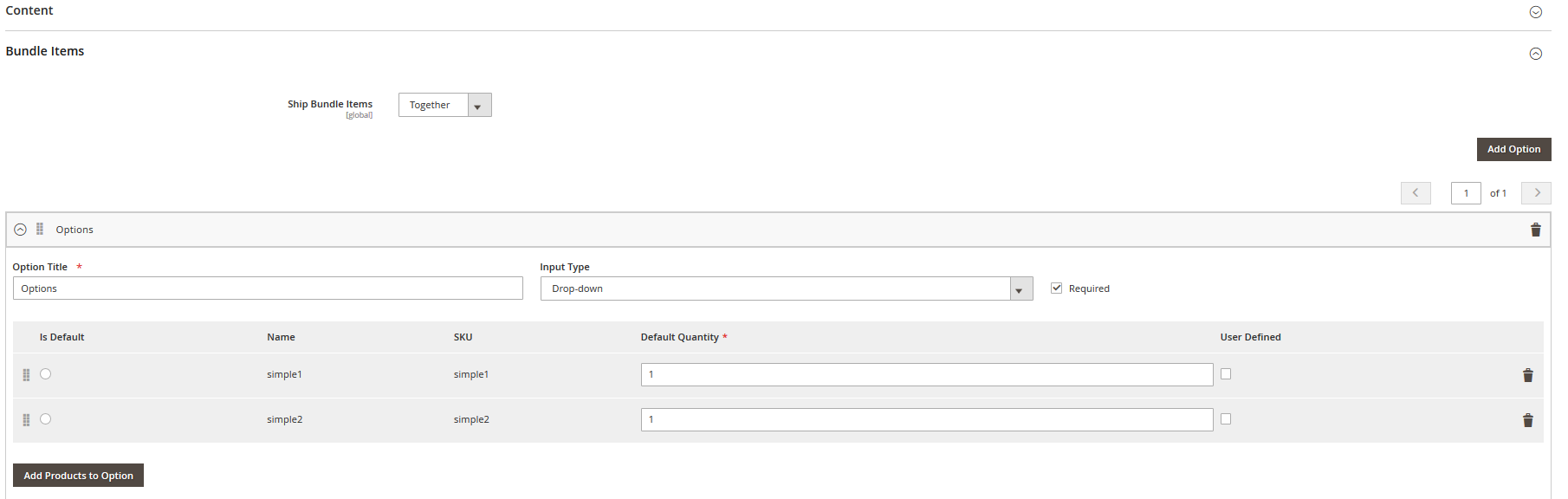
Task: Click the Ship Bundle Items label
Action: pyautogui.click(x=330, y=104)
